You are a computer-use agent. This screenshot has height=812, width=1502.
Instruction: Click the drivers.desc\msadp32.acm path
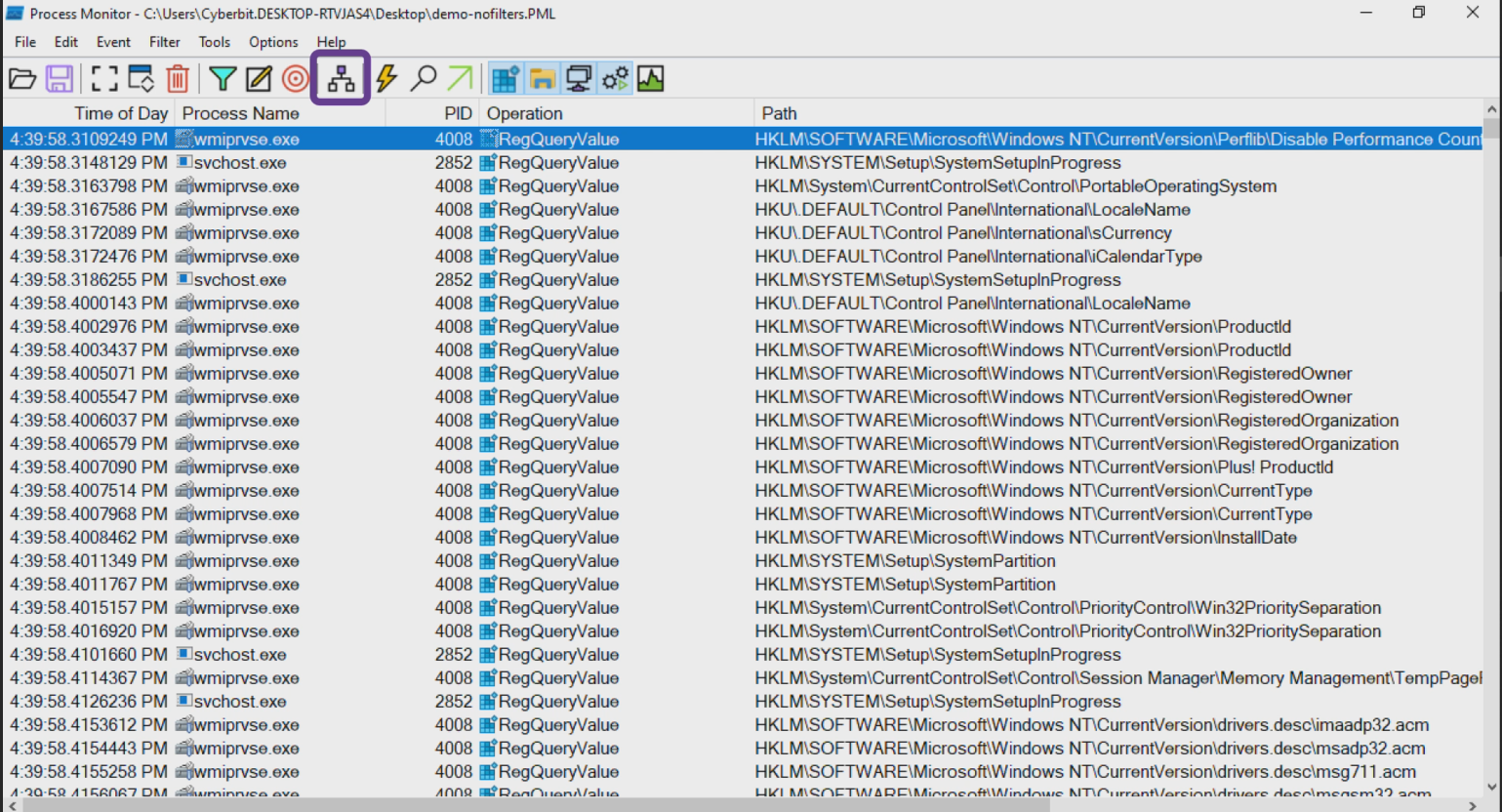[1089, 749]
